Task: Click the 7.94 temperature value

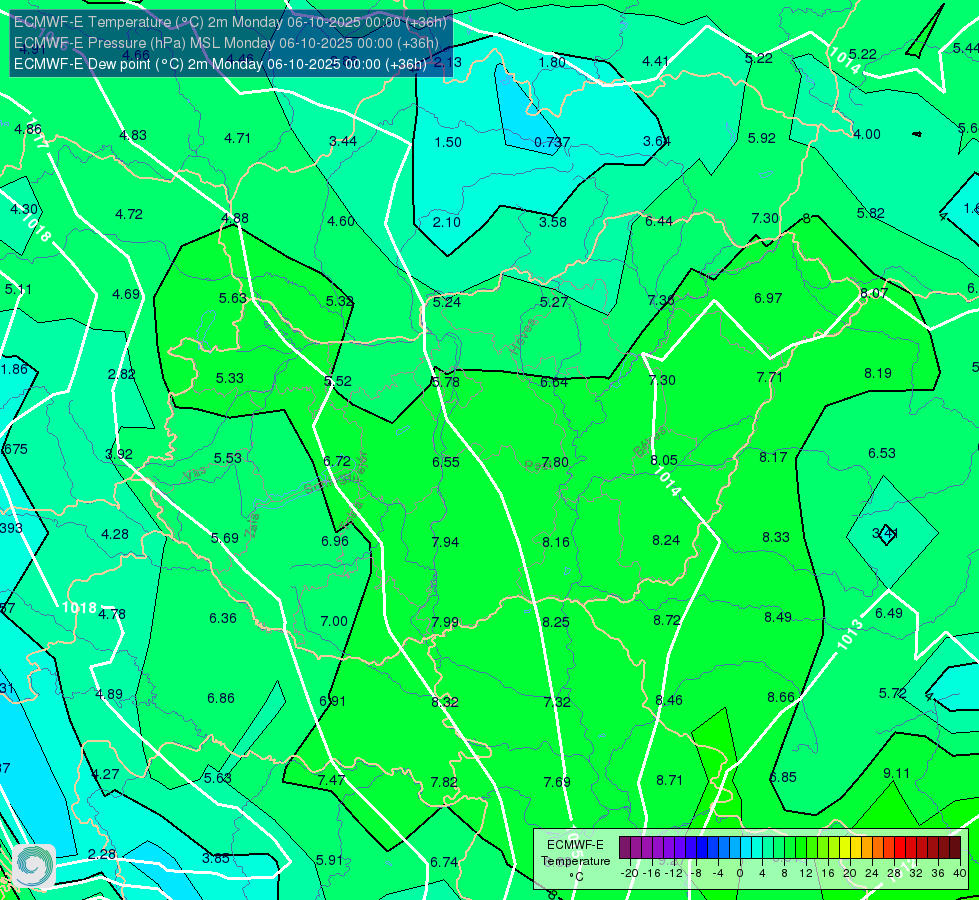Action: point(445,542)
